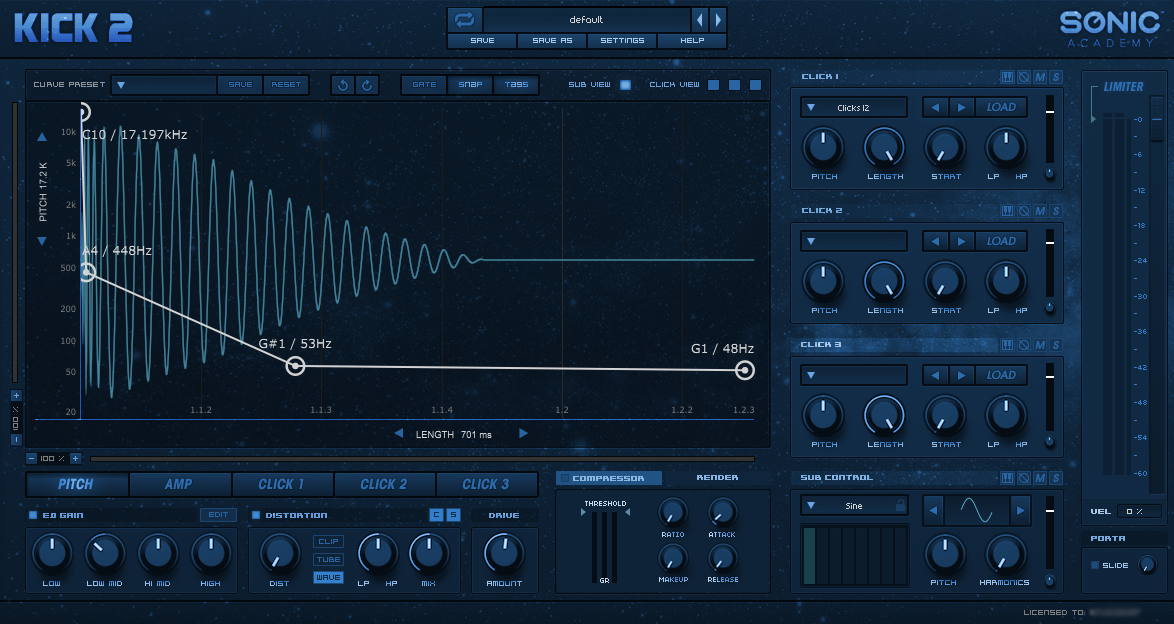The height and width of the screenshot is (624, 1174).
Task: Open the Click 2 sample dropdown
Action: coord(854,241)
